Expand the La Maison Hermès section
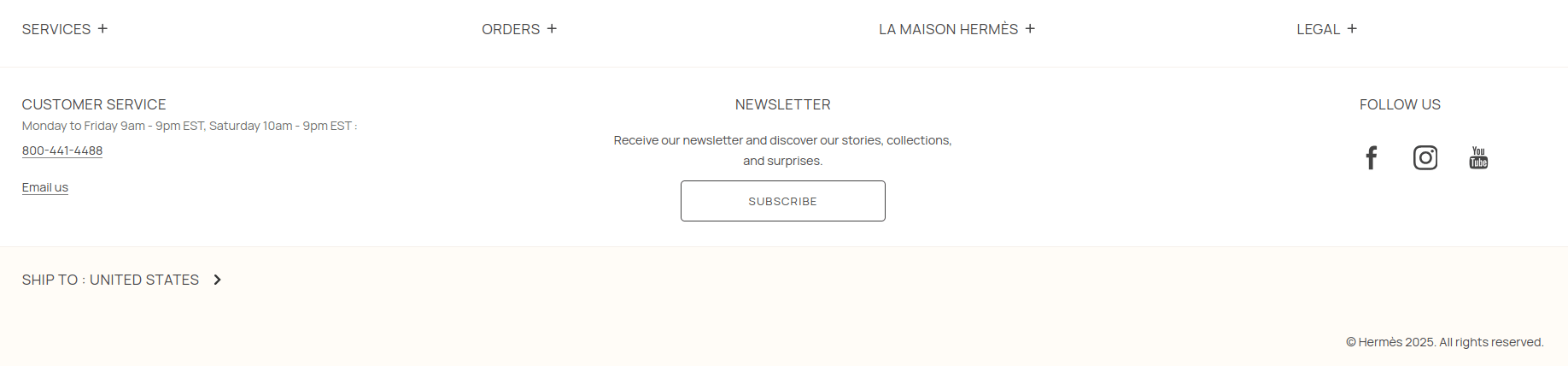This screenshot has width=1568, height=366. (x=948, y=29)
